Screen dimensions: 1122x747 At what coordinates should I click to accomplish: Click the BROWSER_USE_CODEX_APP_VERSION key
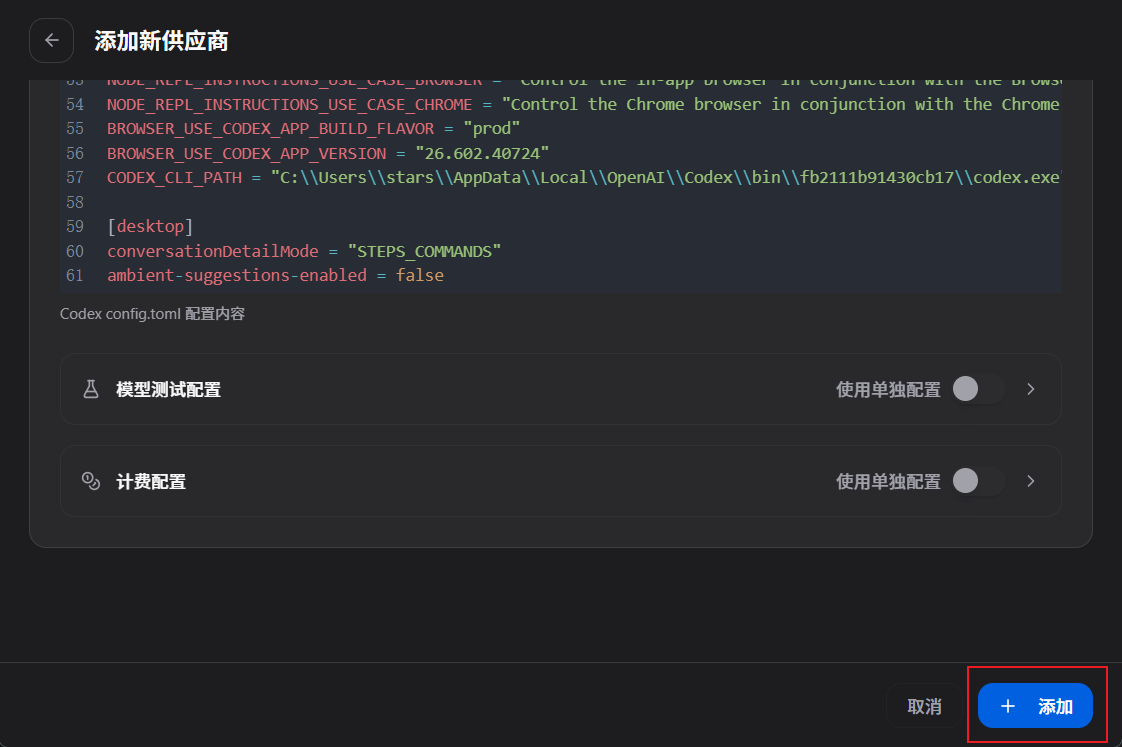pos(246,153)
